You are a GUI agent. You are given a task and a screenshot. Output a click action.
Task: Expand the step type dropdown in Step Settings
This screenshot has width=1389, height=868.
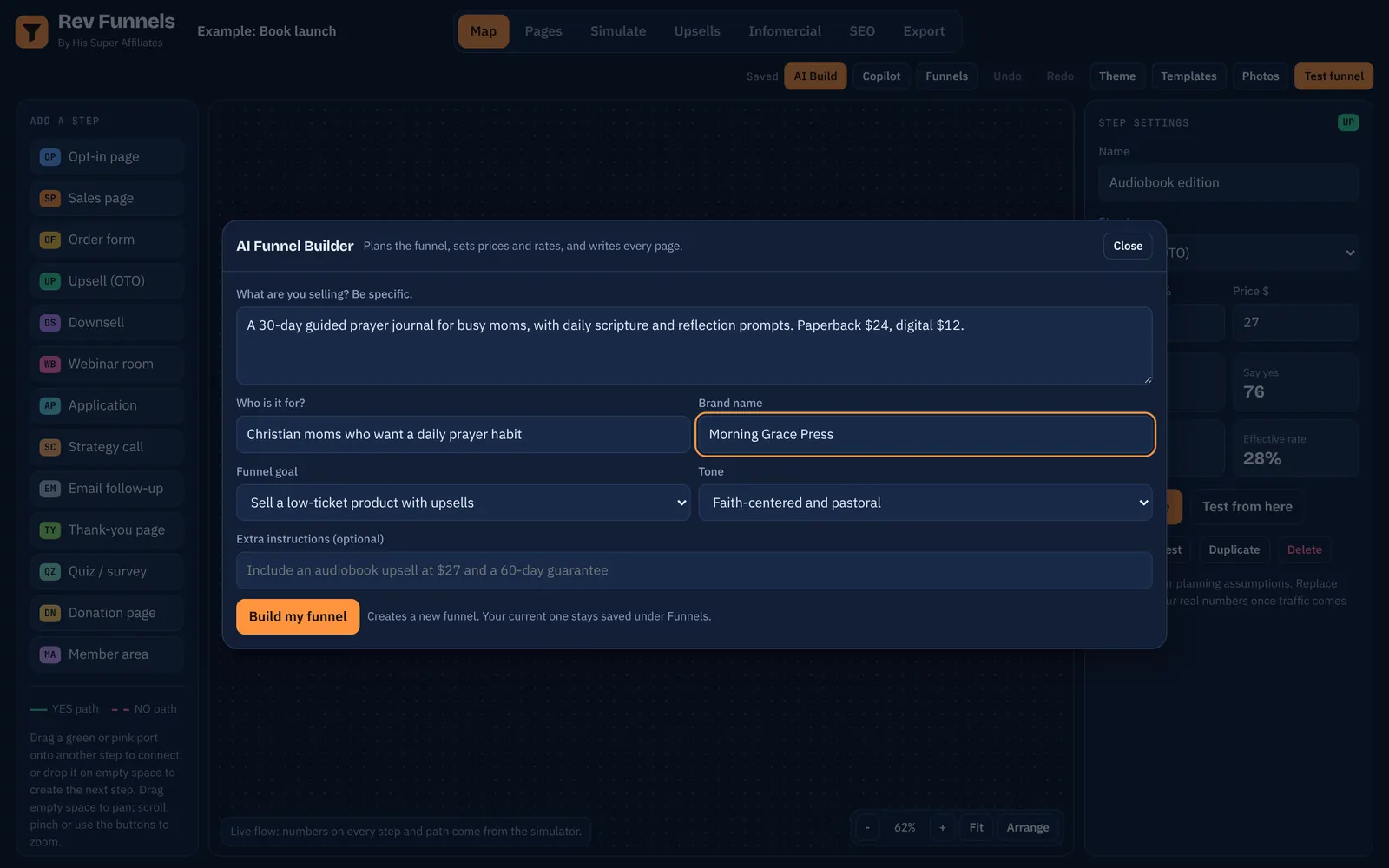[1263, 253]
